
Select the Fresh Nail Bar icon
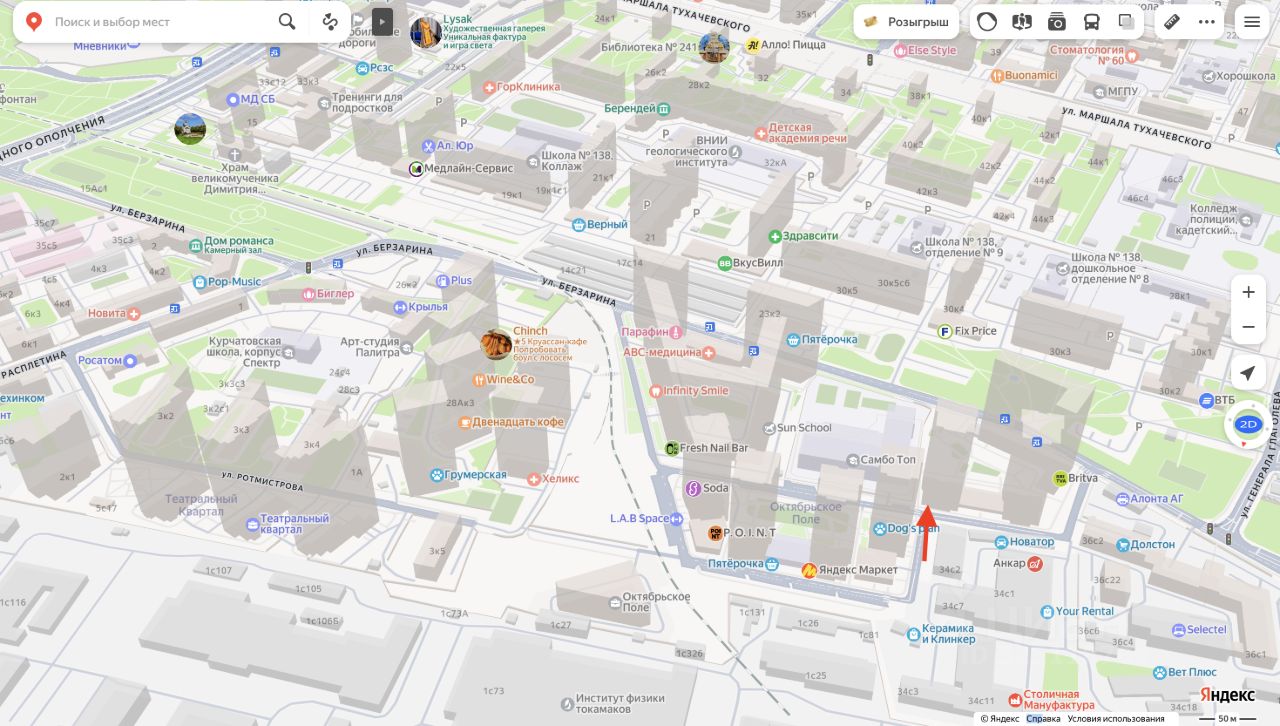[672, 448]
